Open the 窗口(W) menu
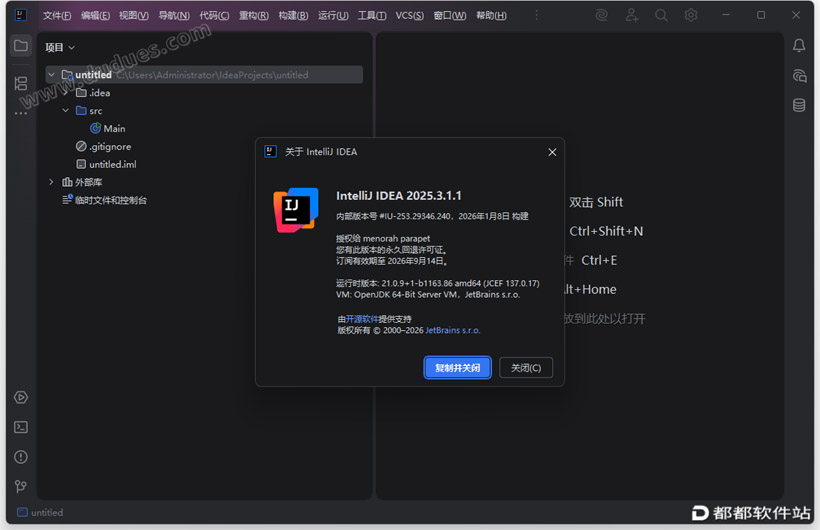The height and width of the screenshot is (530, 820). (450, 16)
